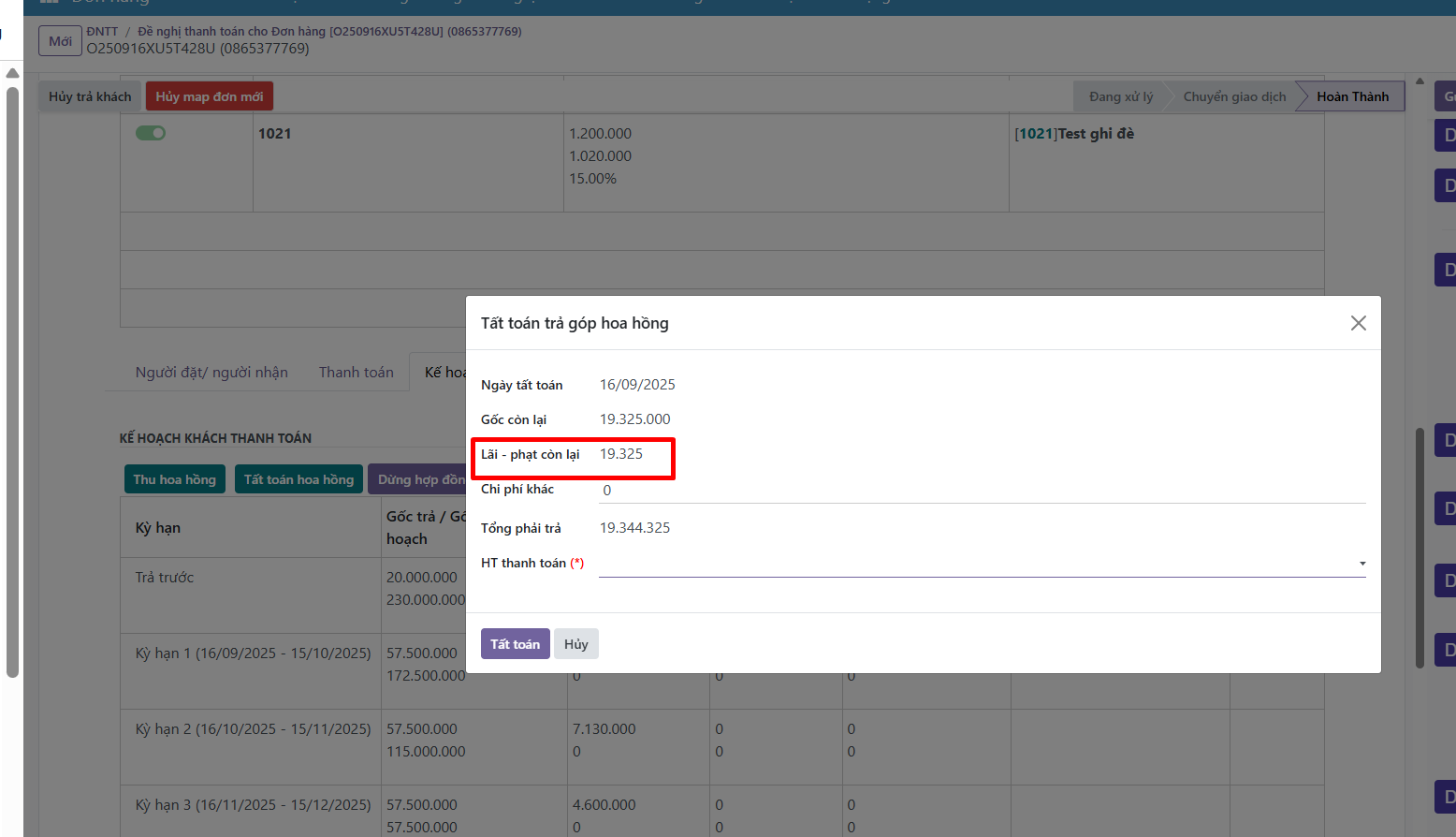
Task: Select the Đang xử lý status
Action: tap(1120, 96)
